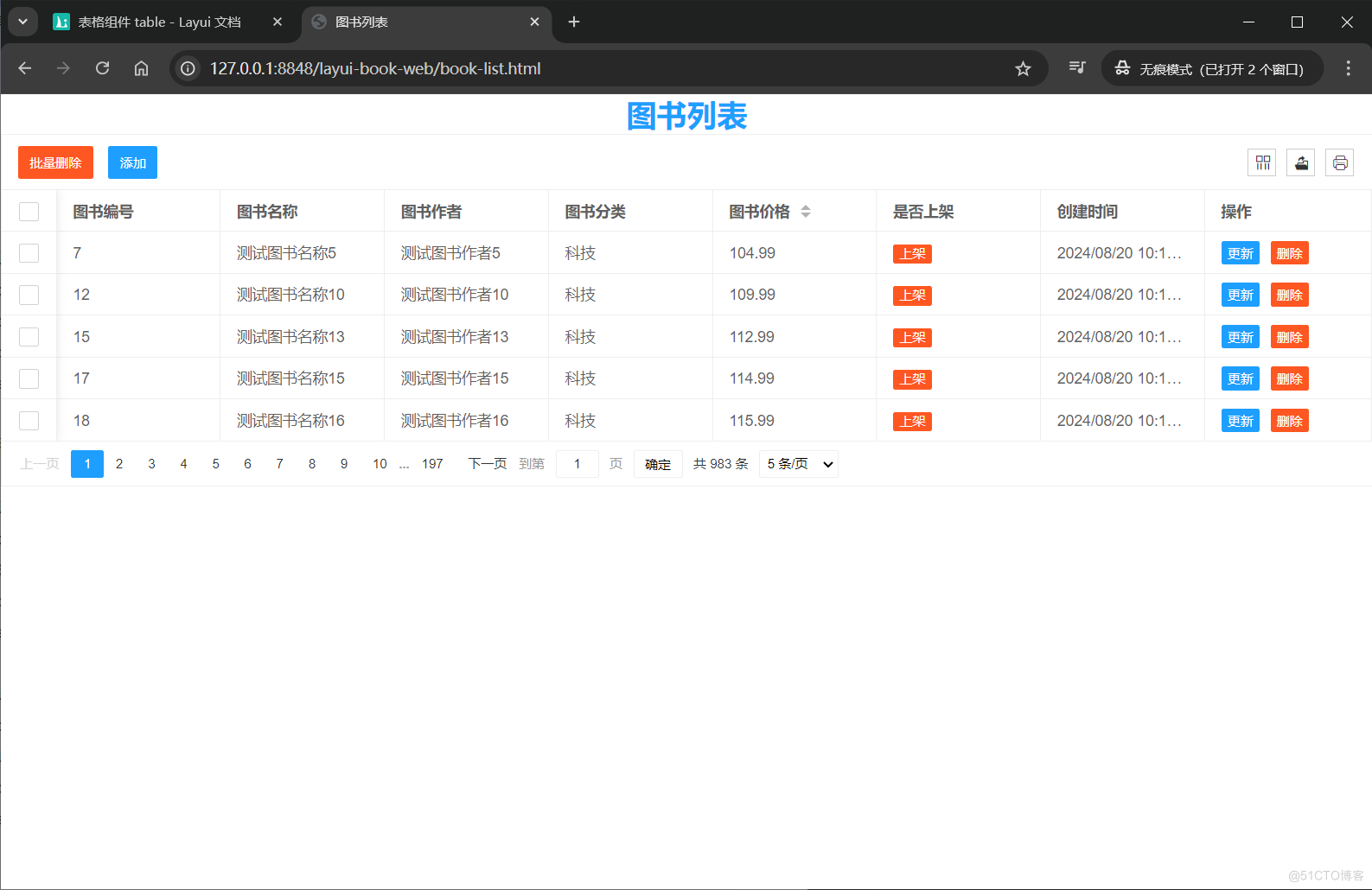Bookmark this page with the star icon
The image size is (1372, 890).
tap(1023, 68)
